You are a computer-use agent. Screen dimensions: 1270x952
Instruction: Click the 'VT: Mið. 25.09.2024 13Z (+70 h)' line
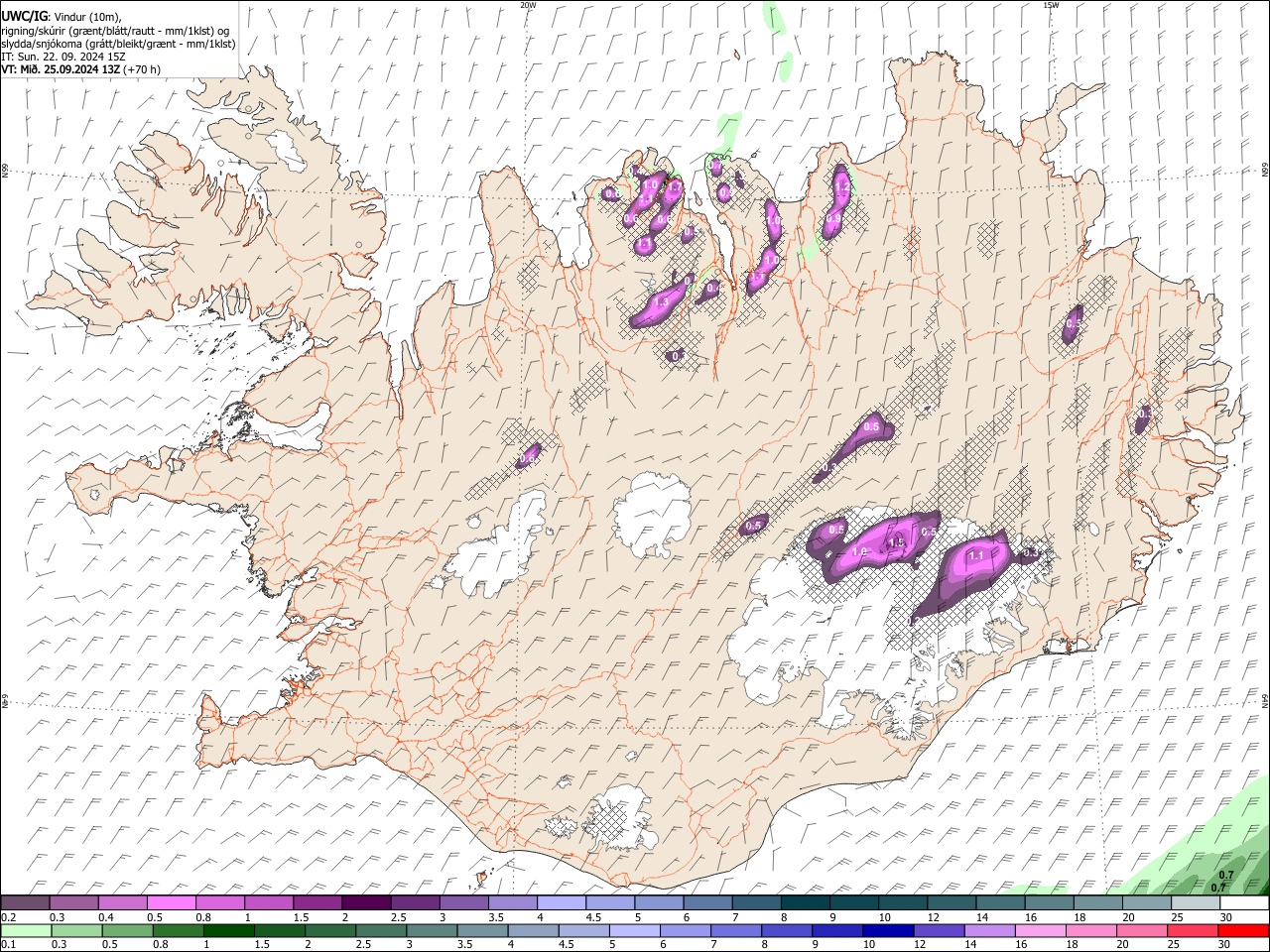(81, 69)
